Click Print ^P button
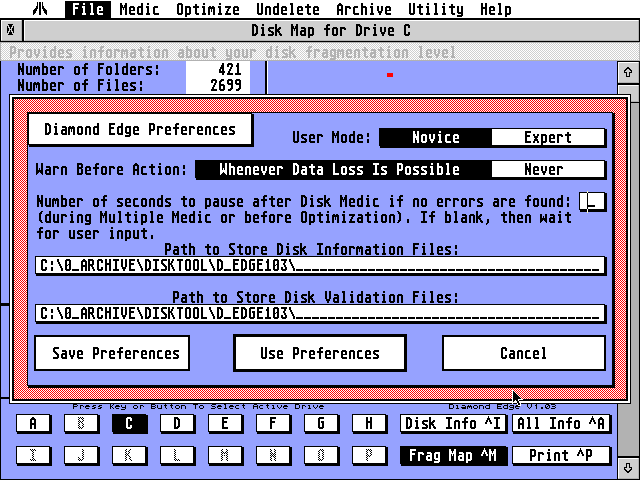Screen dimensions: 640x480 561,455
